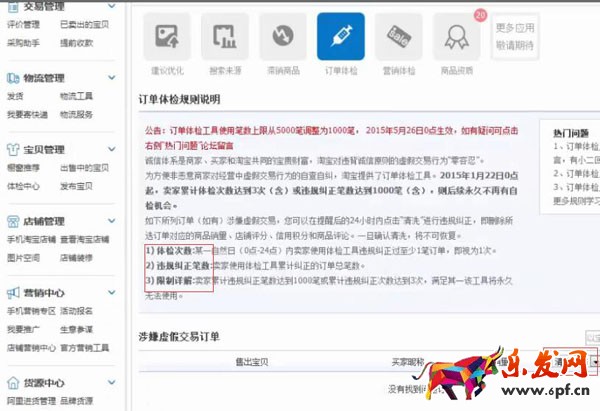Open 阿里进货管理 link
600x411 pixels.
point(31,401)
